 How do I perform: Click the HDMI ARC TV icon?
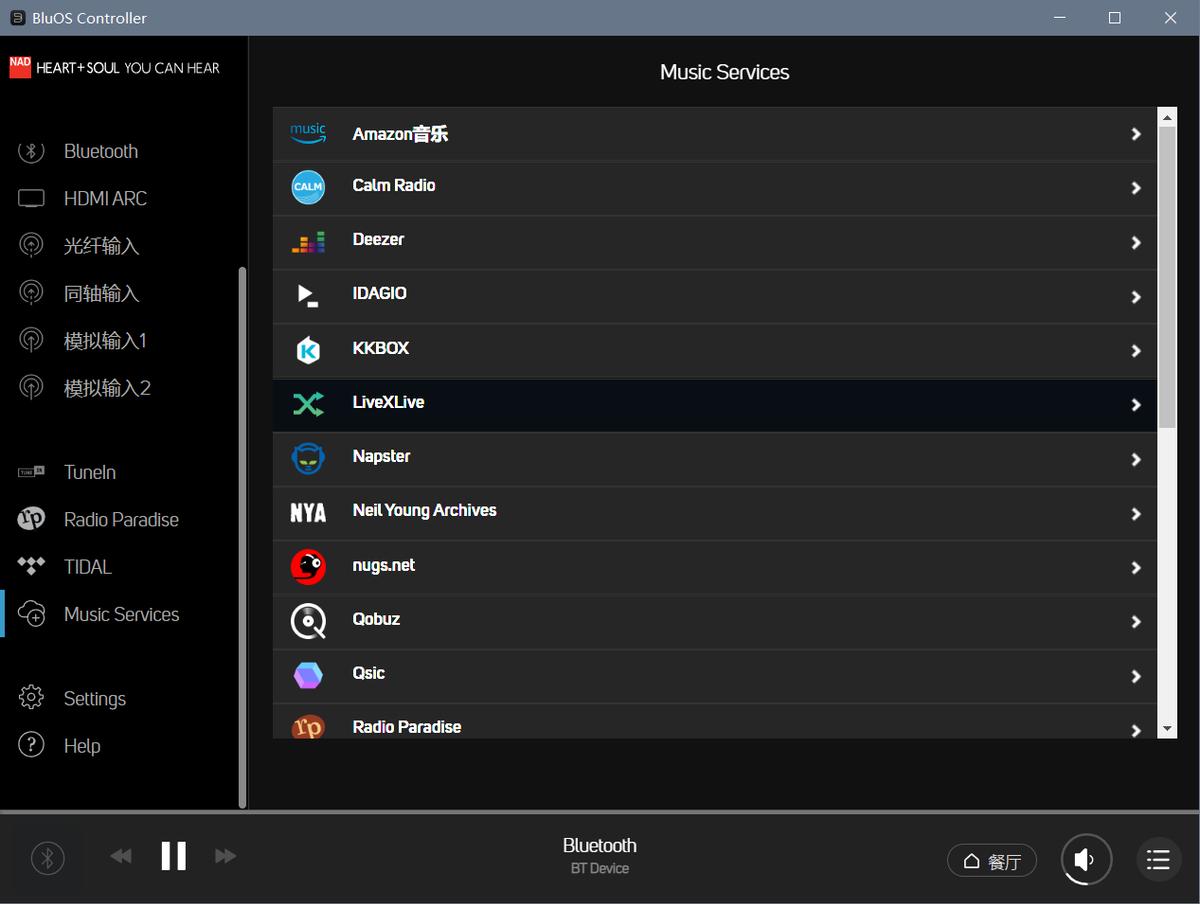[x=31, y=198]
